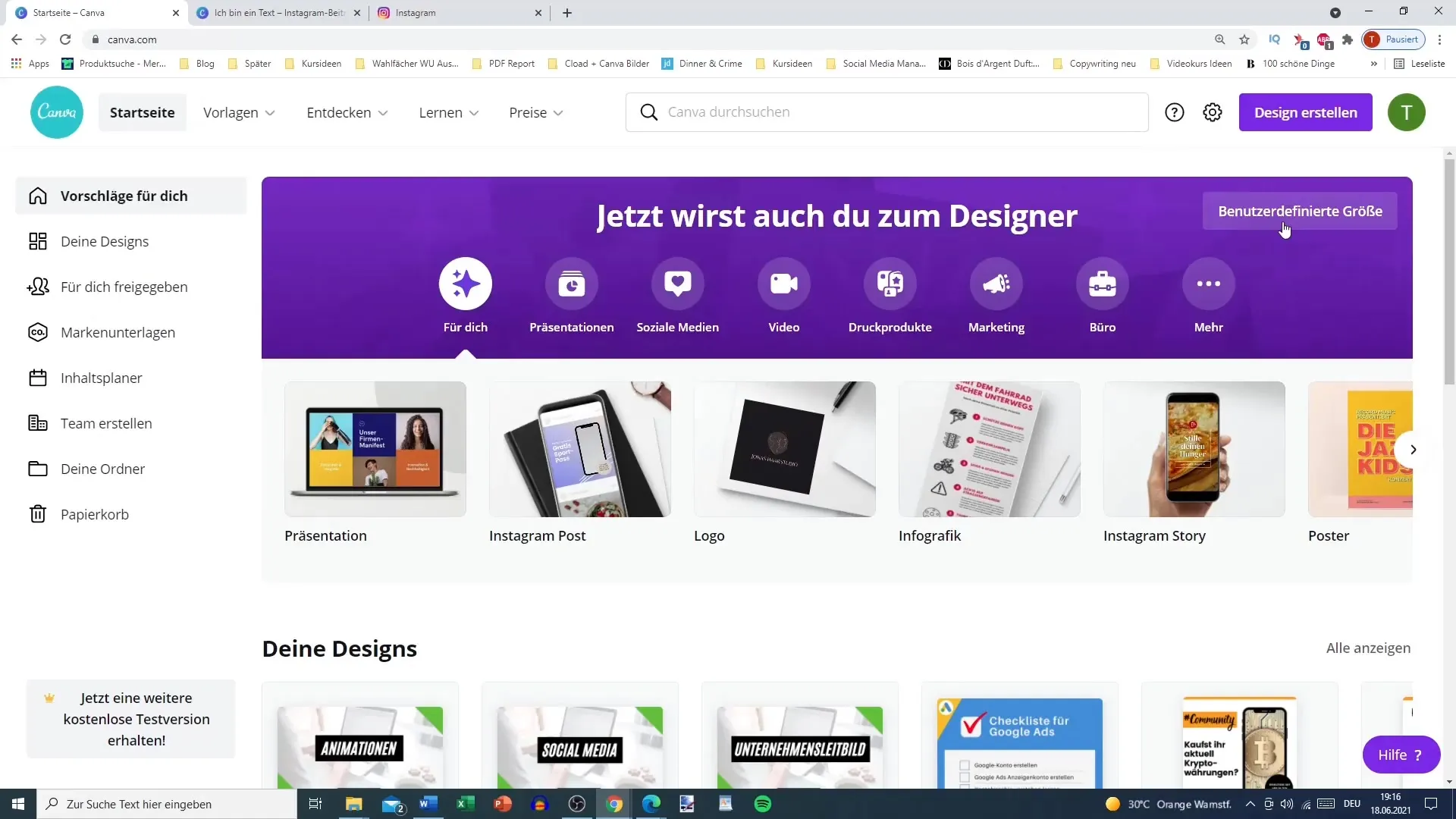Open the Checkliste für Google Ads design
Image resolution: width=1456 pixels, height=819 pixels.
1020,736
